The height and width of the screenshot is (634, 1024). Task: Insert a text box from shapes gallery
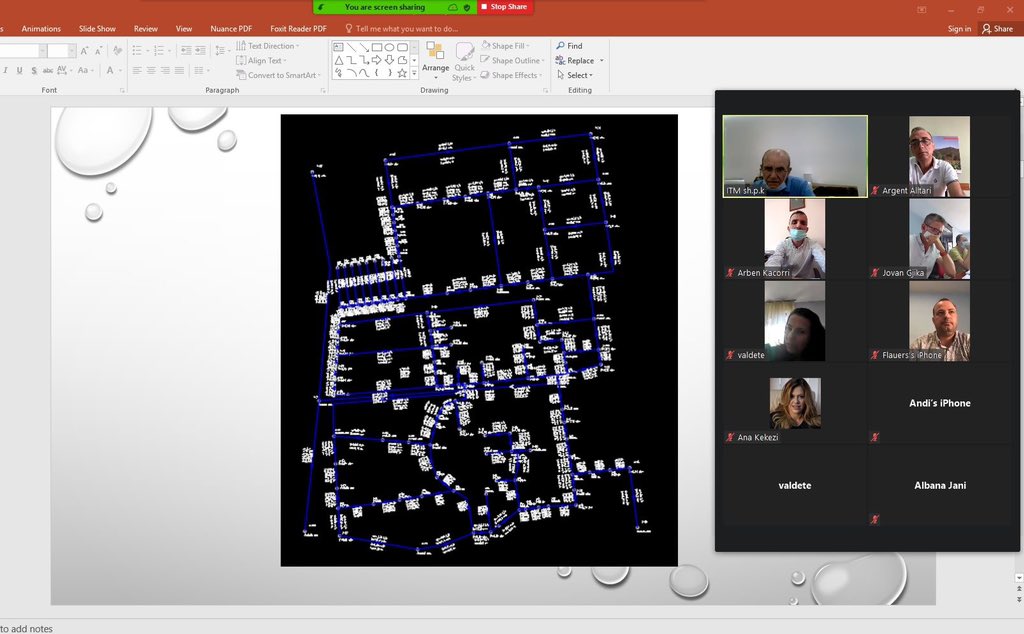point(338,47)
